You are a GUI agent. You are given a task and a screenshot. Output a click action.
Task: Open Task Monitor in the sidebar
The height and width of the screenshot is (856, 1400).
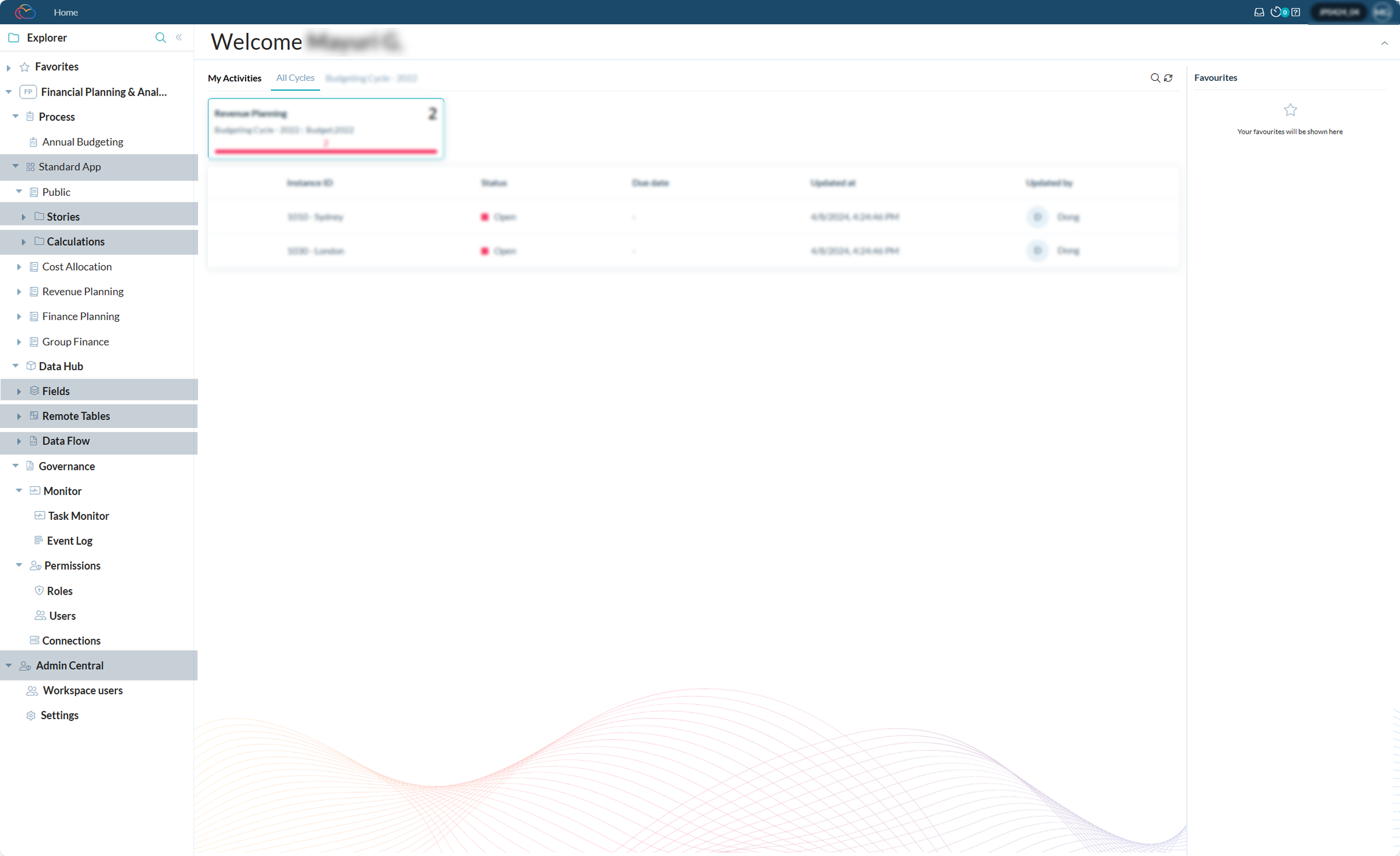(x=78, y=516)
